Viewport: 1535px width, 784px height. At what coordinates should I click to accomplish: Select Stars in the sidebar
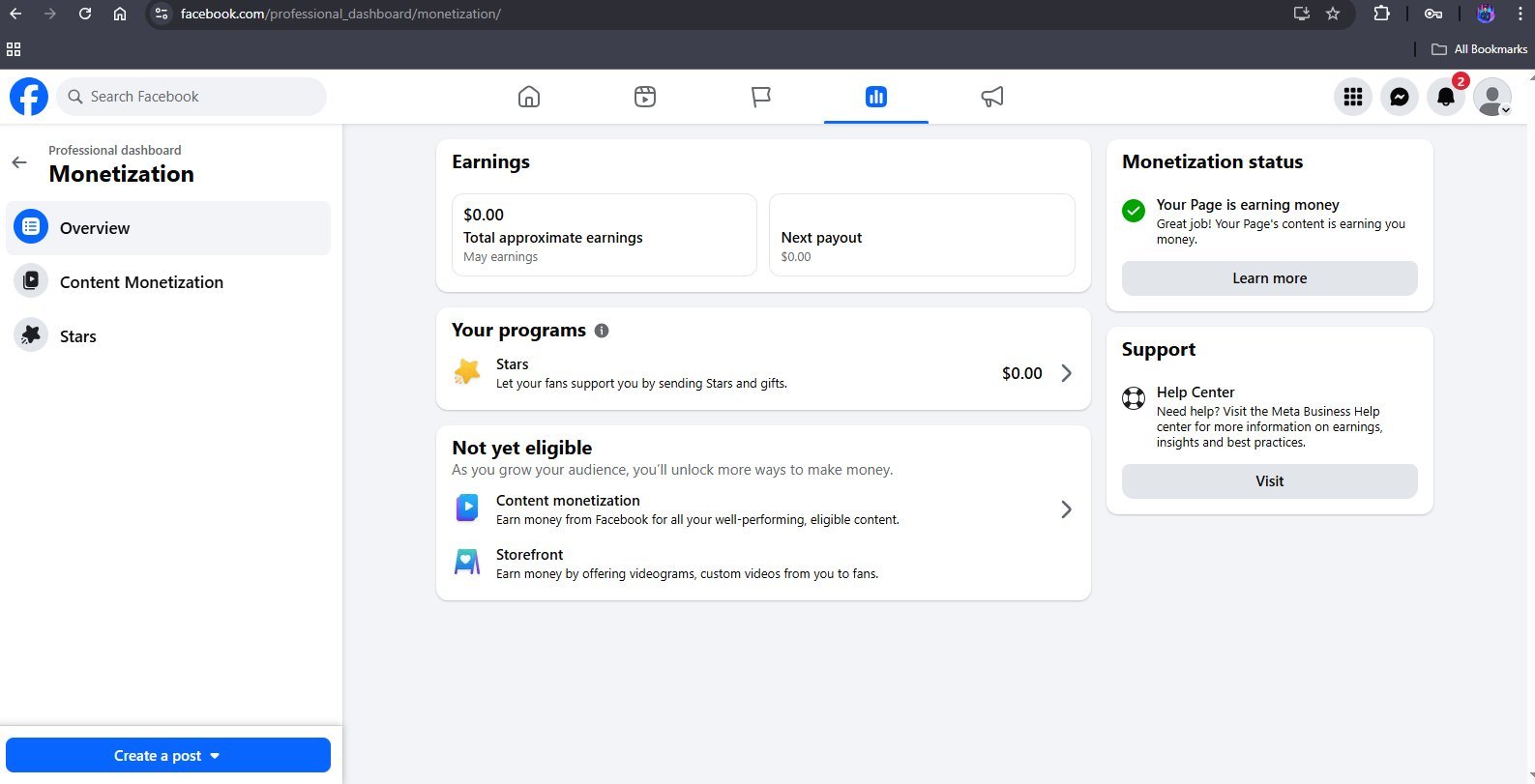tap(168, 336)
